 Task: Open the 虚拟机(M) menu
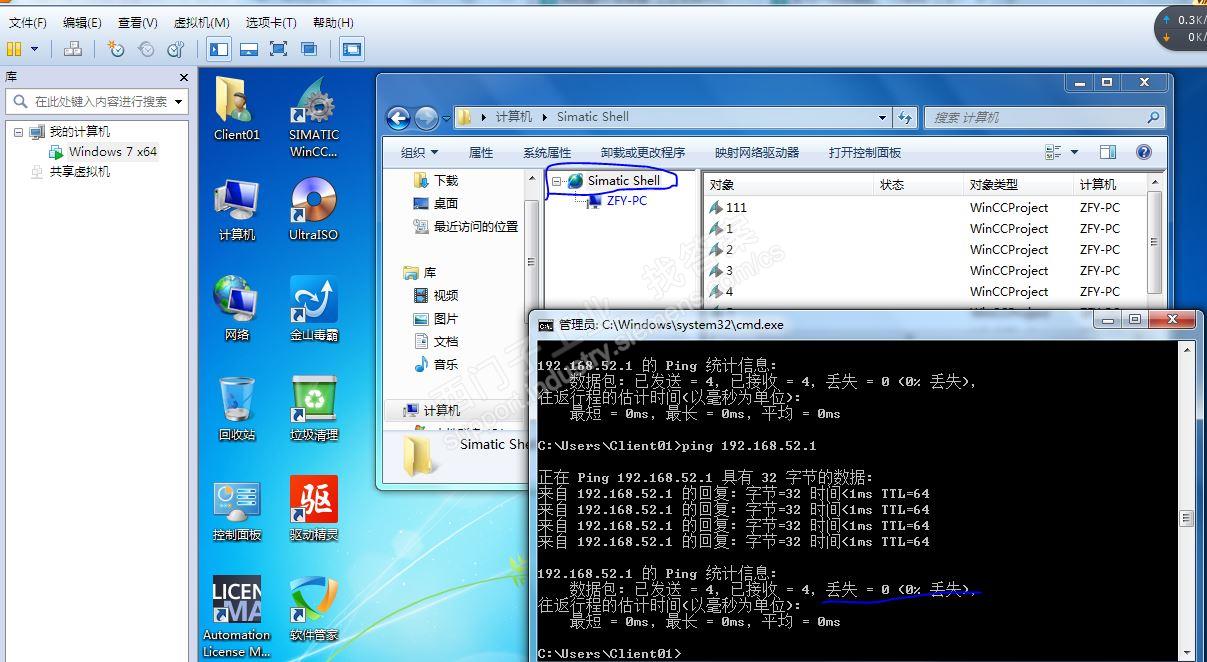coord(201,22)
